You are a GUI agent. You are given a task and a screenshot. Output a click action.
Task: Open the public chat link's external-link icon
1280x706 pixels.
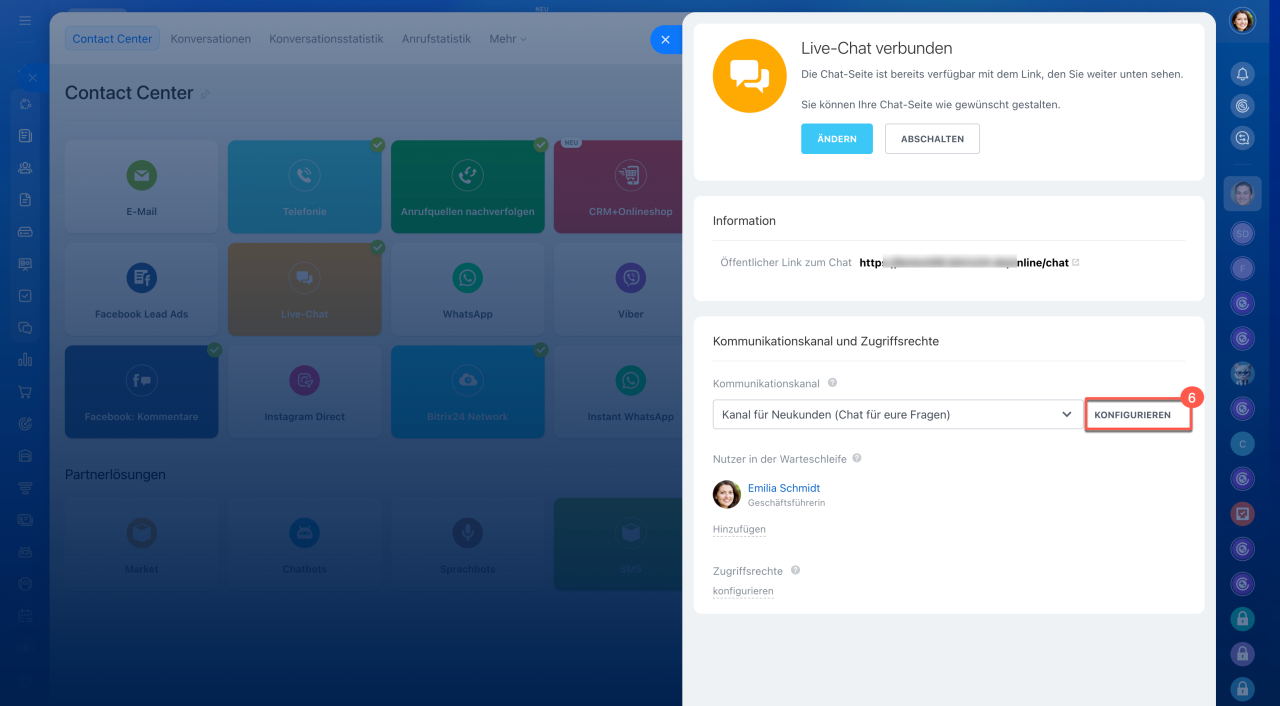pyautogui.click(x=1075, y=263)
